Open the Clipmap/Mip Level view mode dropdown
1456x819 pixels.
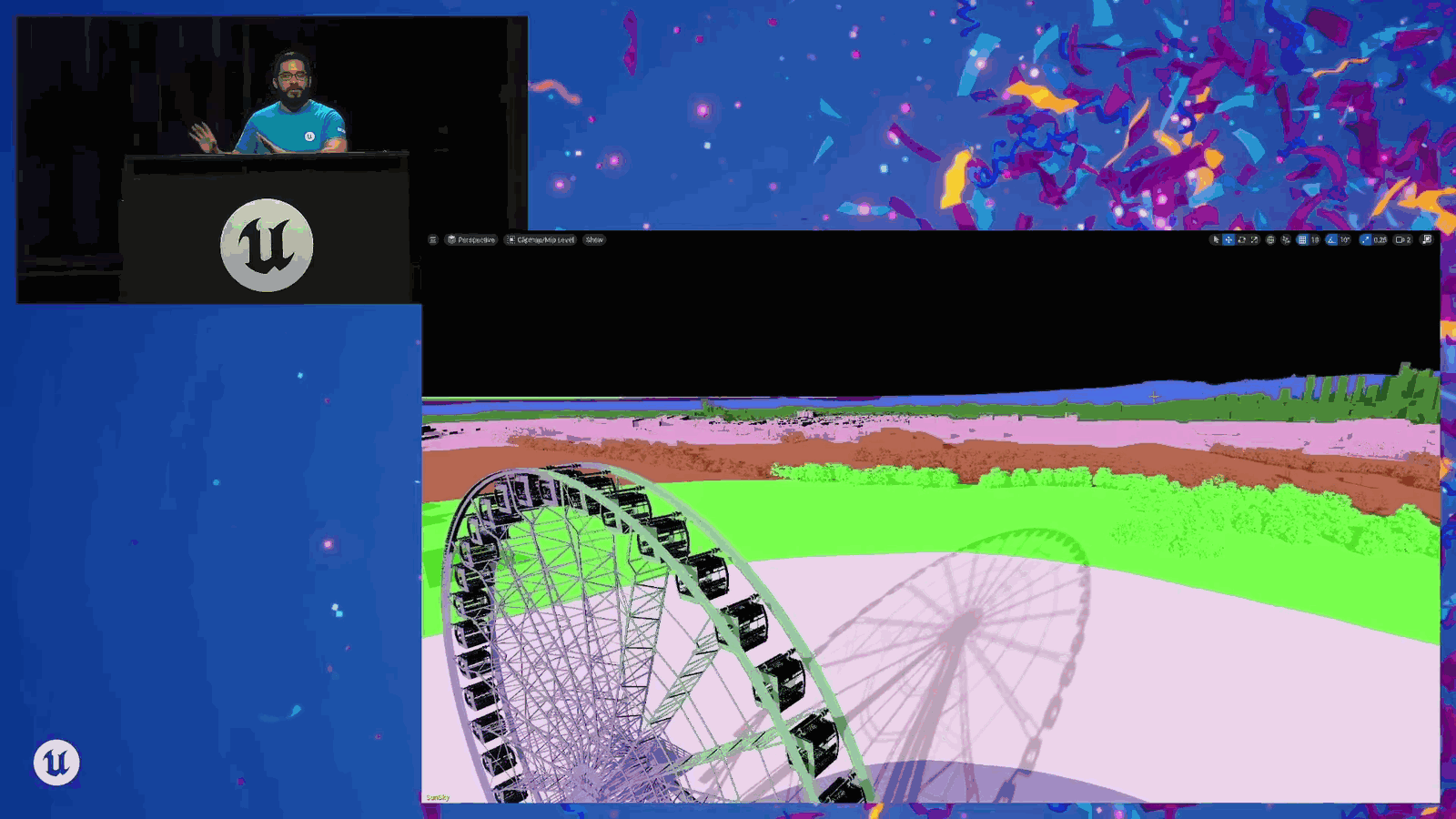click(541, 239)
